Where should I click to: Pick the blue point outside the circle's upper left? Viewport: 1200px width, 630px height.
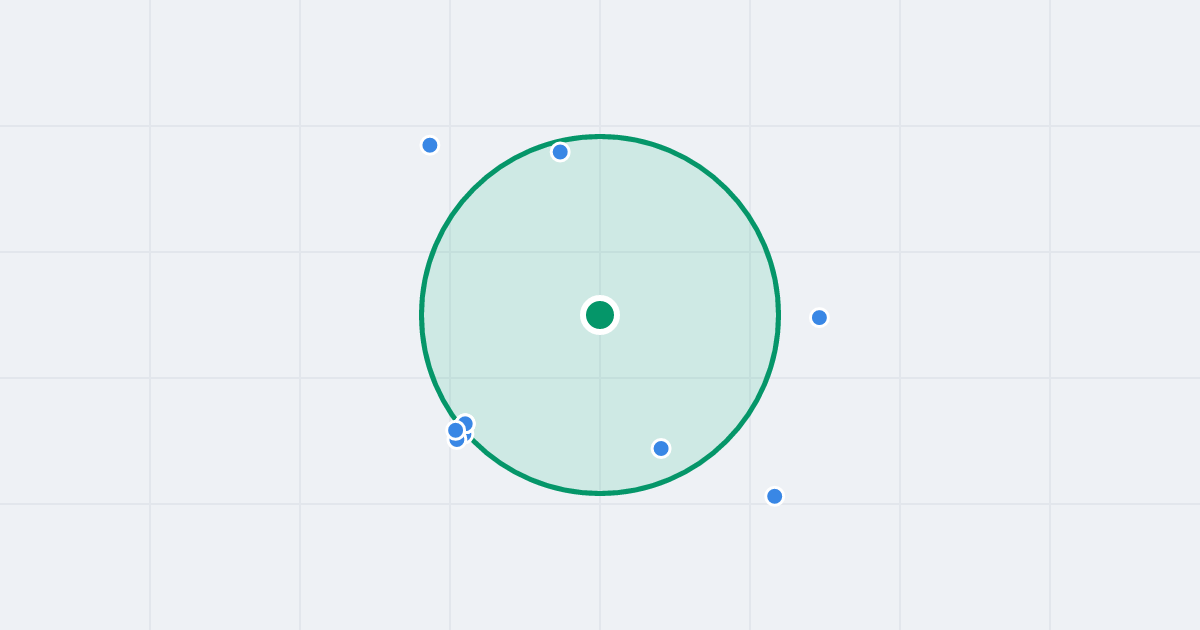click(430, 145)
